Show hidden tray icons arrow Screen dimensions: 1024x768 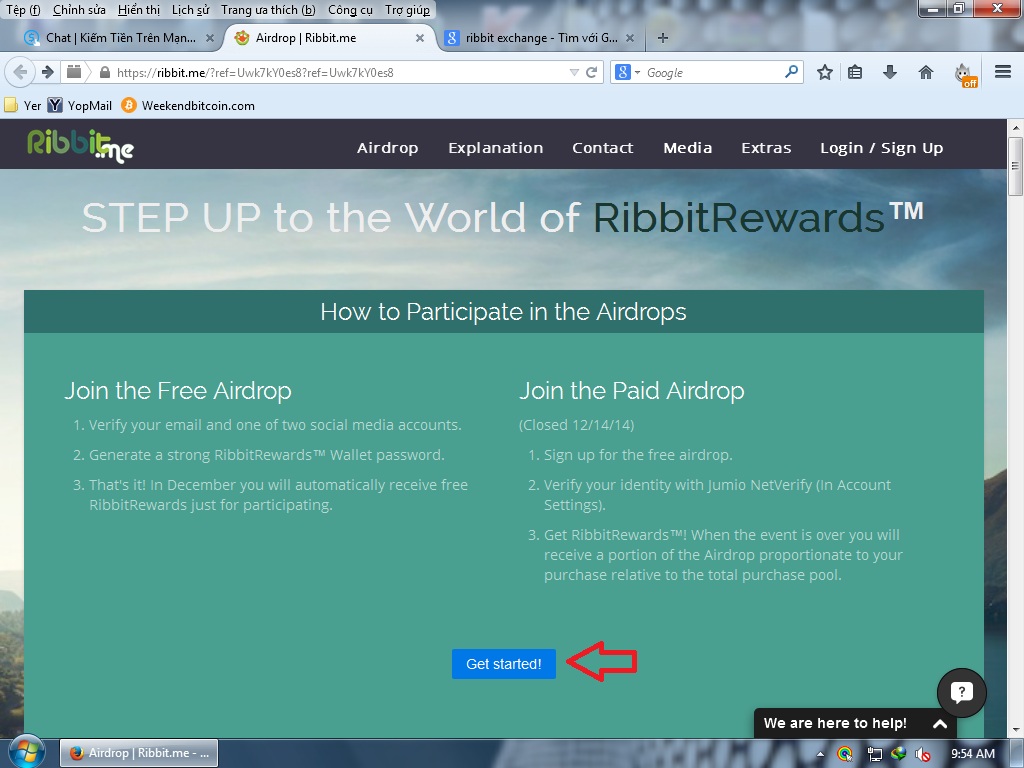coord(820,754)
